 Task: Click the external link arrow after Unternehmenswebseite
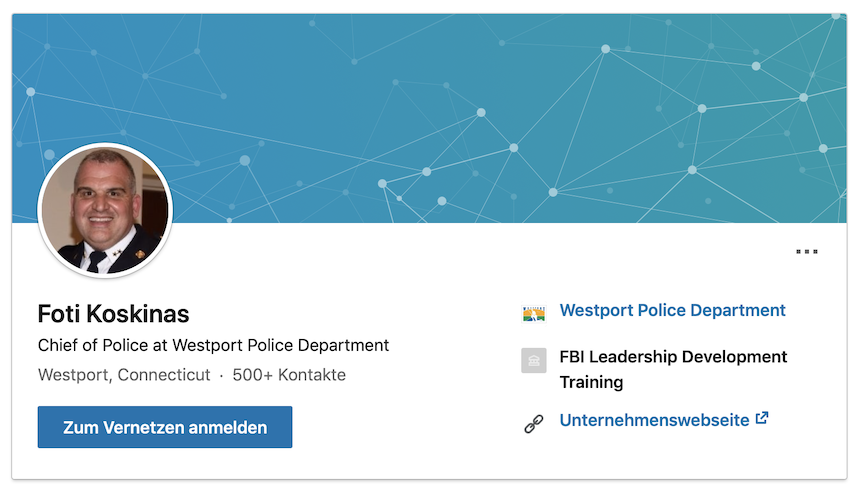pos(762,419)
